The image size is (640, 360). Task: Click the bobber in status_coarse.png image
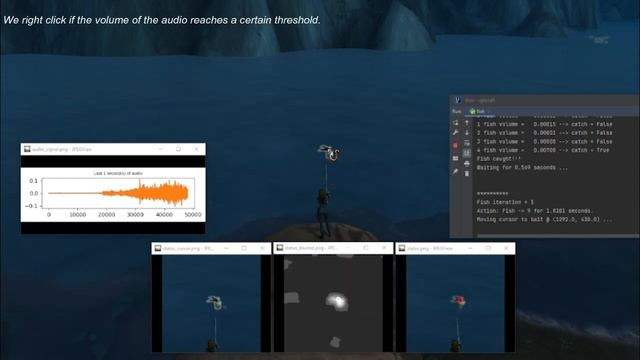tap(215, 302)
